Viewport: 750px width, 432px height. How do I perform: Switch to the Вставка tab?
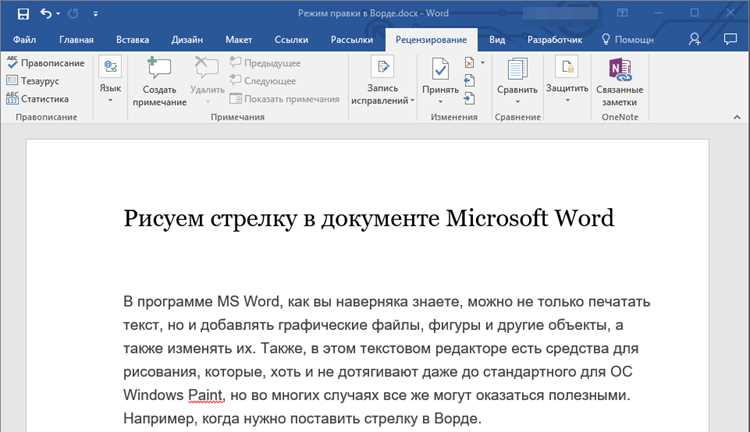pyautogui.click(x=132, y=40)
